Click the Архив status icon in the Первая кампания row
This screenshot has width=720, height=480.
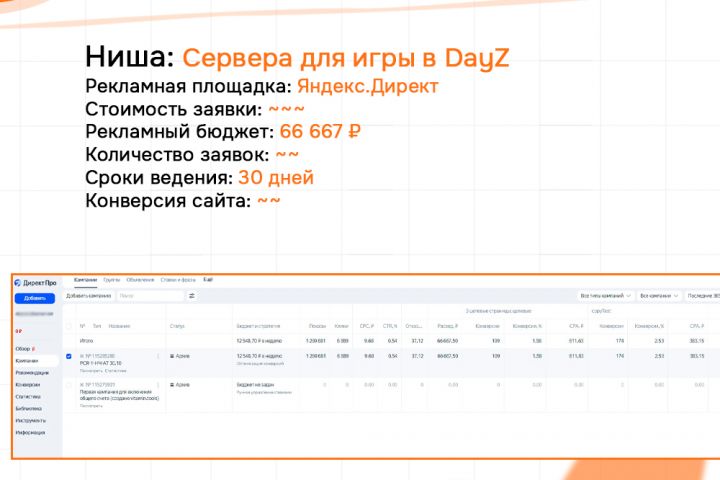click(x=172, y=385)
